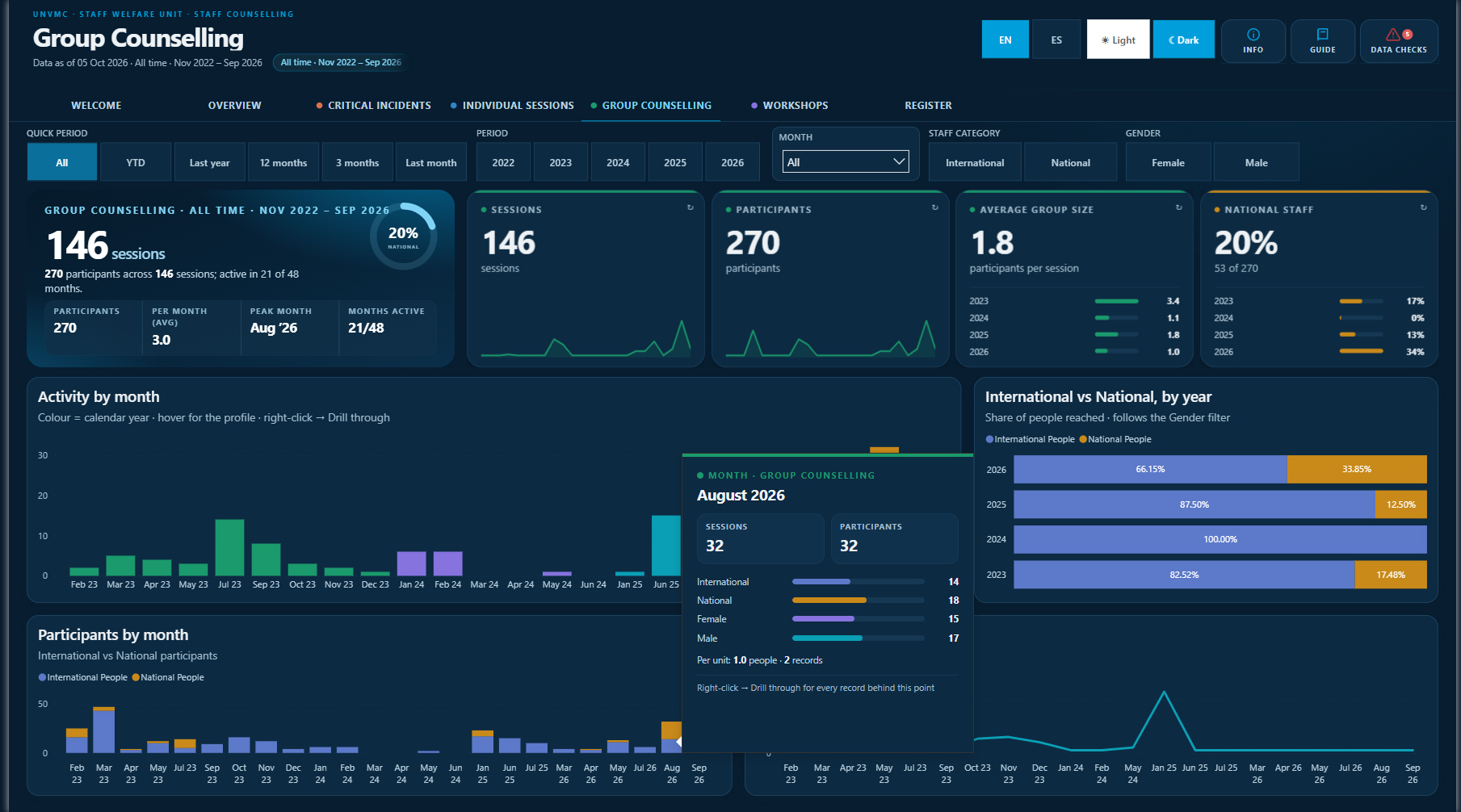Click International People legend in year chart
1461x812 pixels.
[1030, 439]
